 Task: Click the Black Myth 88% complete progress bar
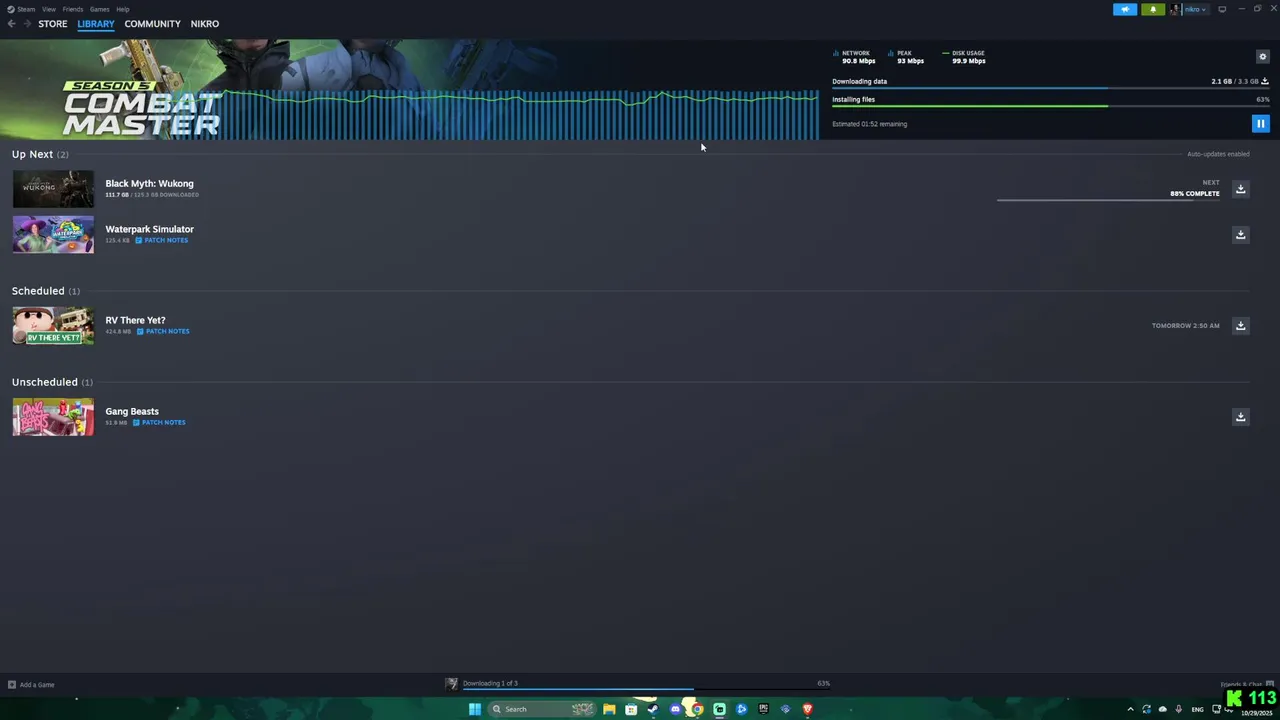[x=1108, y=200]
